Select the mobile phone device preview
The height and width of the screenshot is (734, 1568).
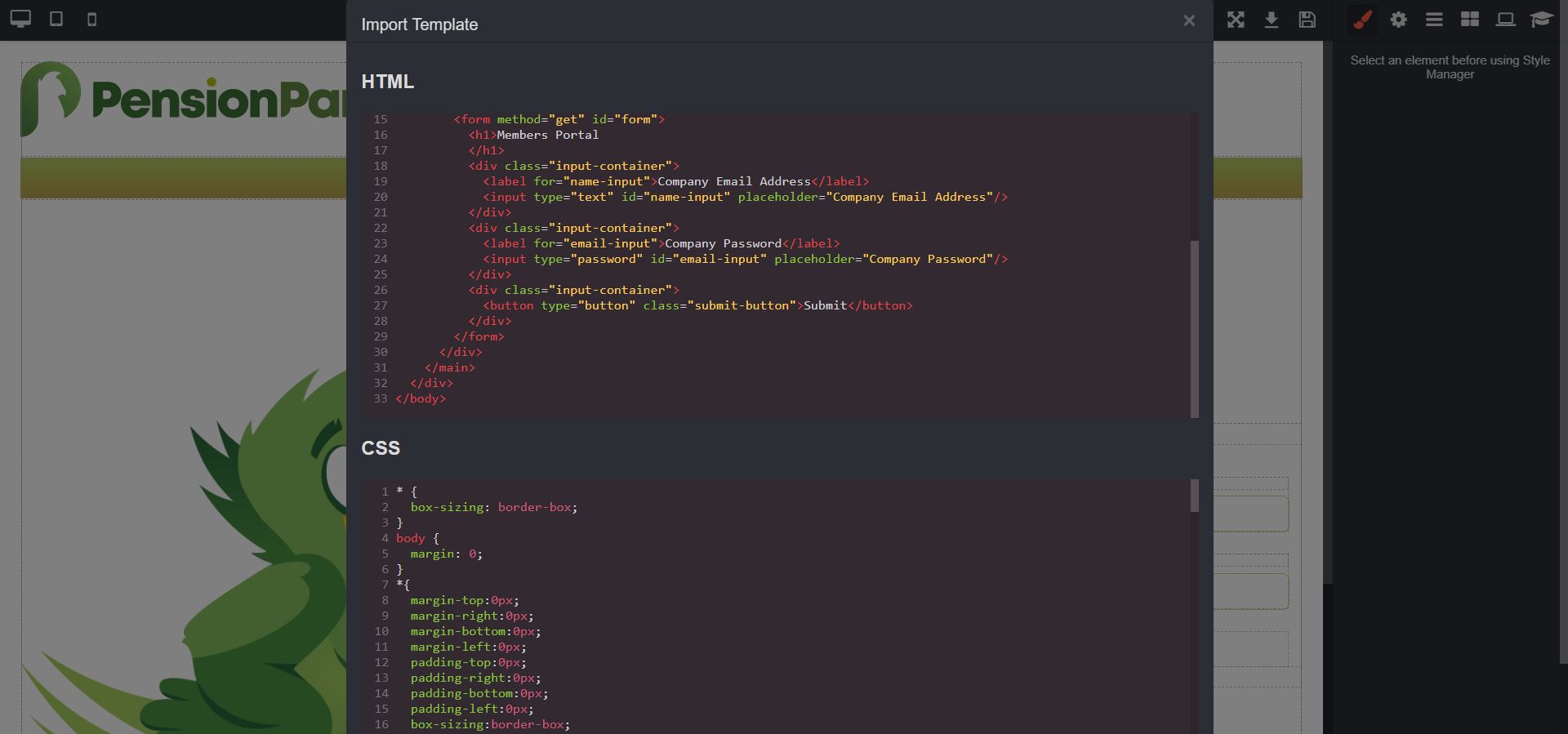click(92, 20)
